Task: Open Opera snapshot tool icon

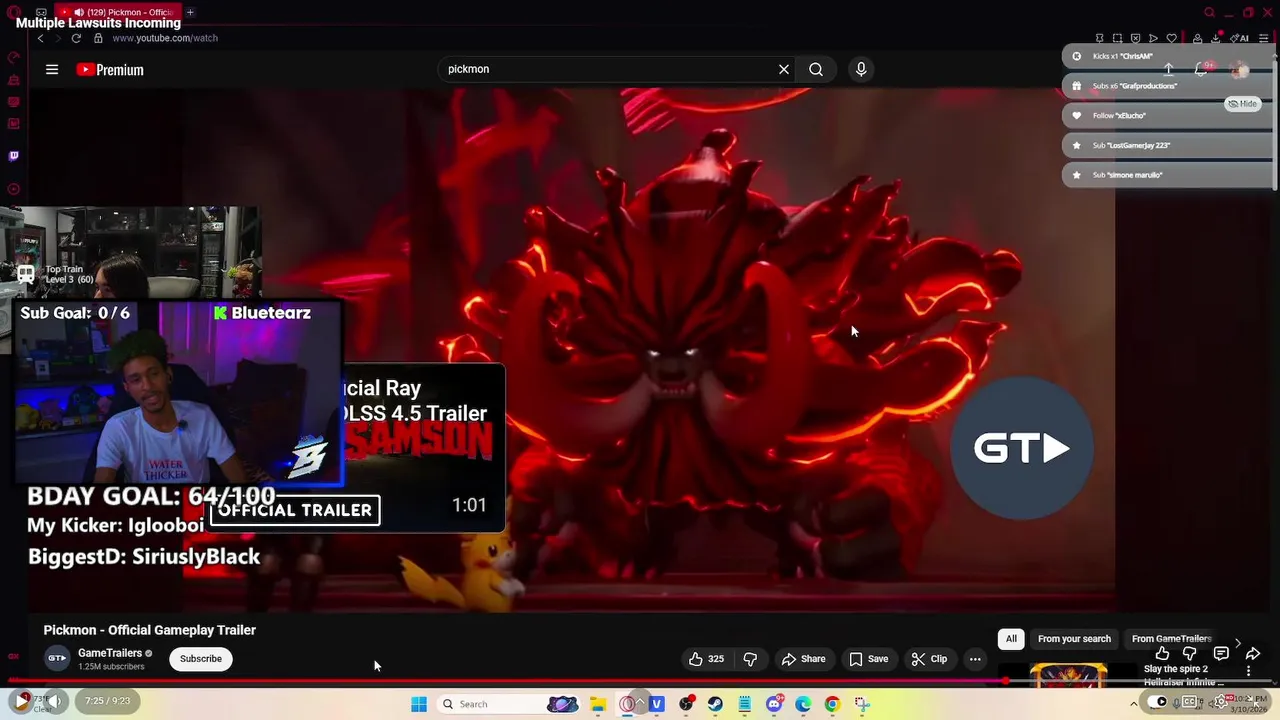Action: [1117, 38]
